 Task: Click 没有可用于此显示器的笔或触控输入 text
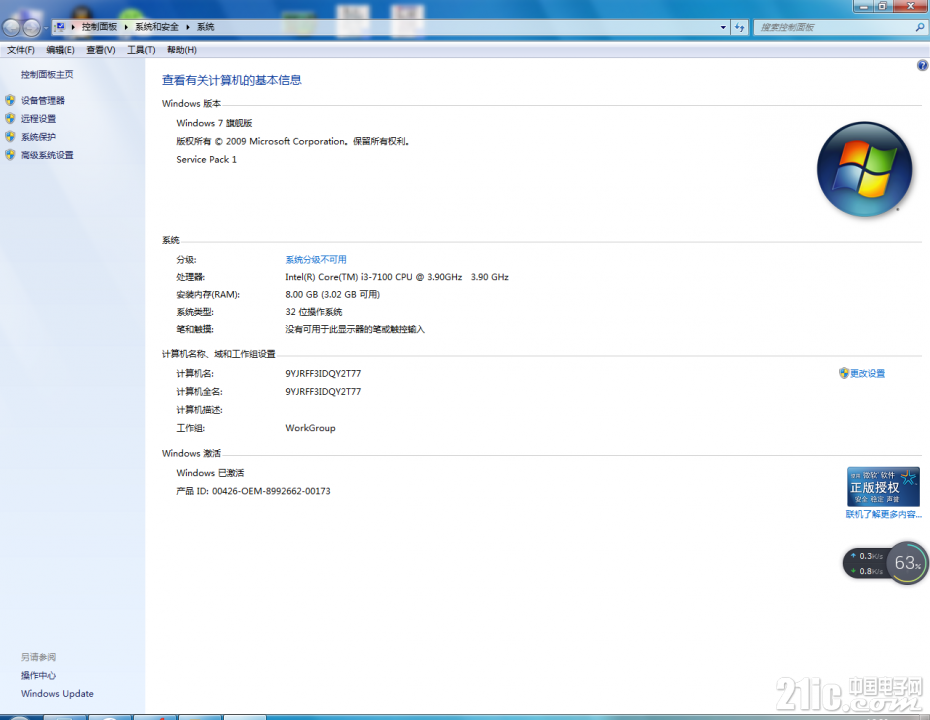[355, 329]
